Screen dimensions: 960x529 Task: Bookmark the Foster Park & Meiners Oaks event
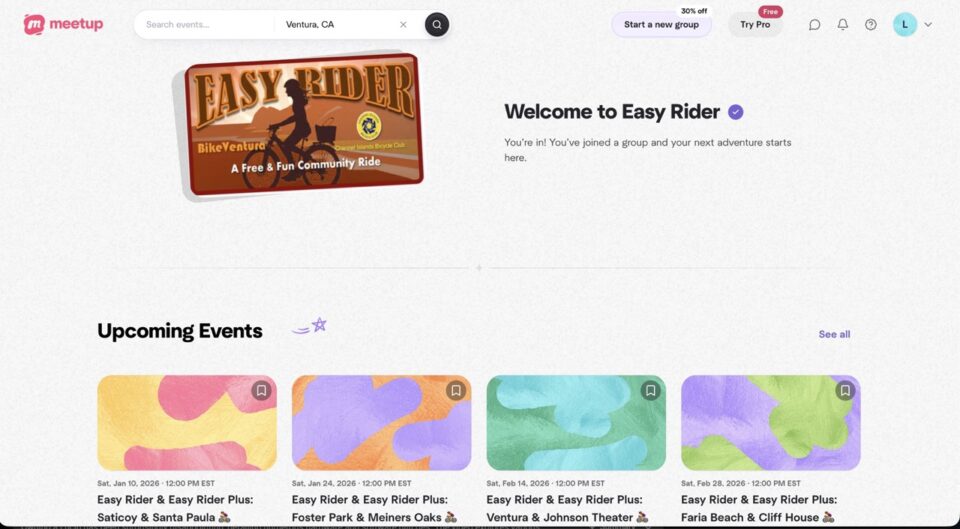[456, 391]
